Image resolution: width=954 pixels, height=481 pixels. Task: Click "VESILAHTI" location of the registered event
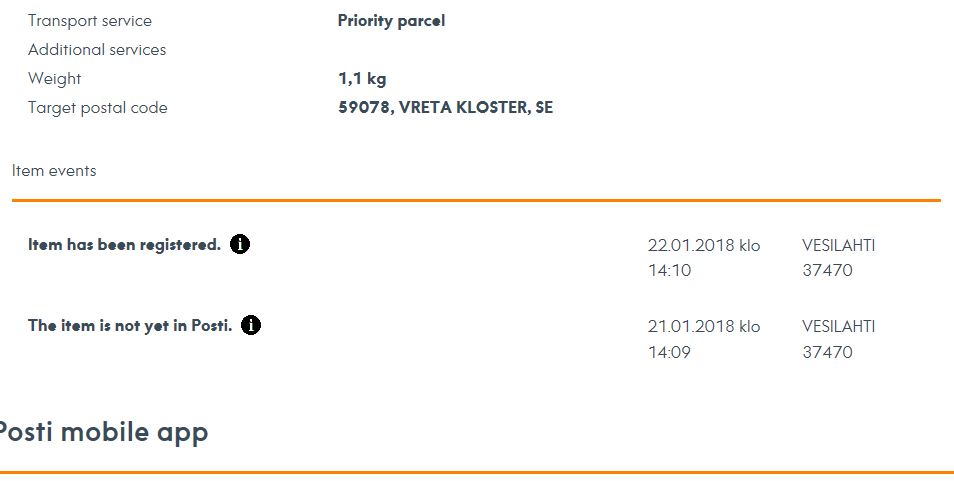click(x=838, y=245)
